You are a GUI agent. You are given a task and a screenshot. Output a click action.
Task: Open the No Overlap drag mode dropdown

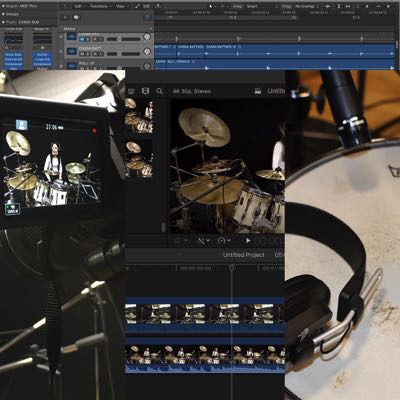pos(307,6)
